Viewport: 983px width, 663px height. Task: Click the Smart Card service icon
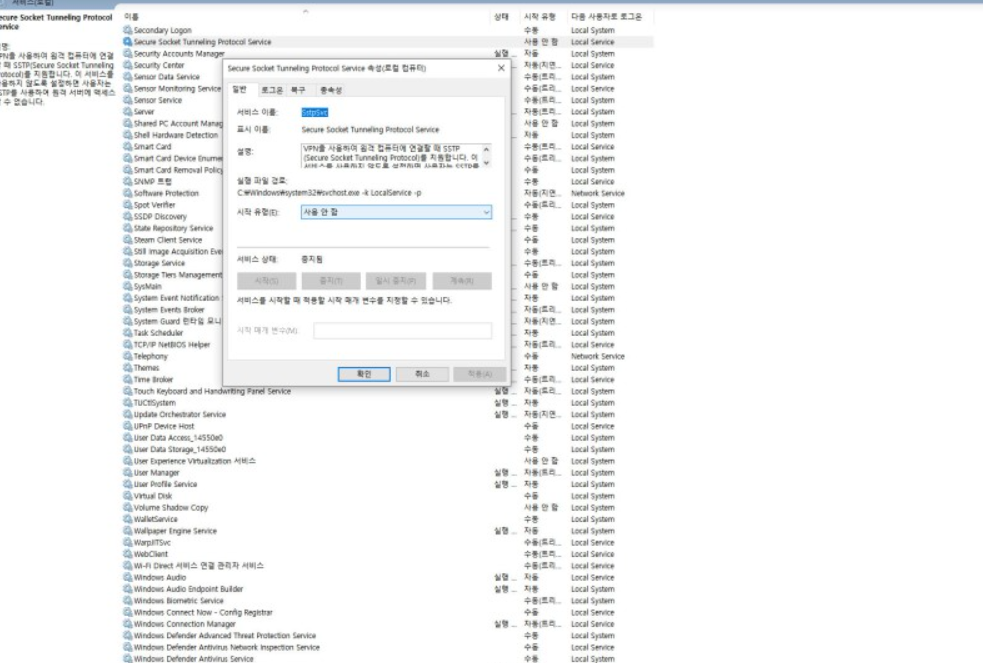pyautogui.click(x=128, y=147)
